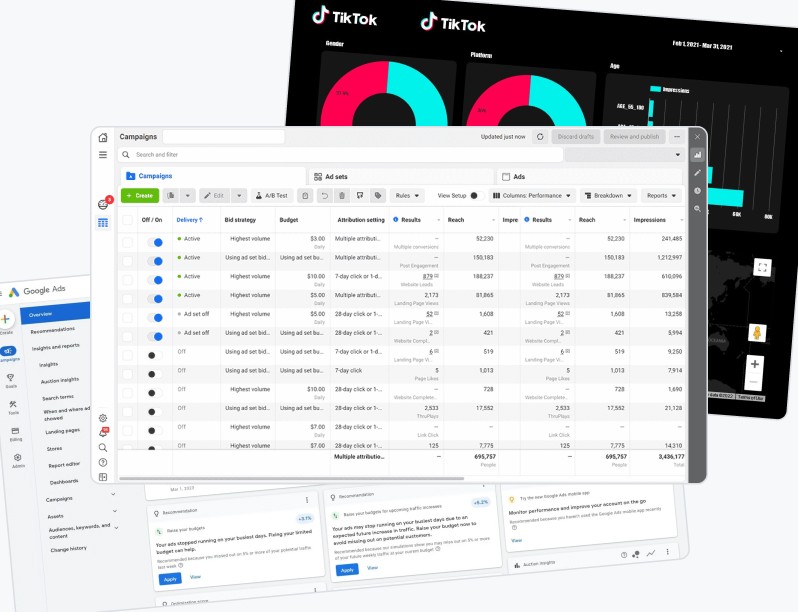The image size is (798, 612).
Task: Open the settings gear in Ads Manager sidebar
Action: click(103, 418)
